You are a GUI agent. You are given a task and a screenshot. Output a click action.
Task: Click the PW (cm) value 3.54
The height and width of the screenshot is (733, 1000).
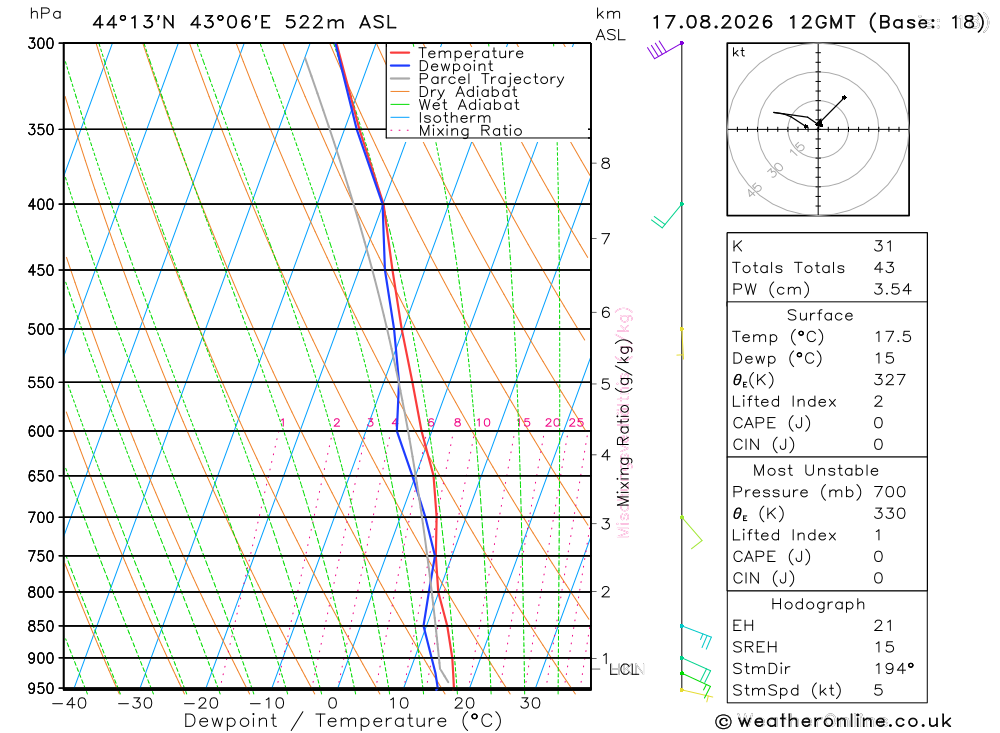click(x=893, y=289)
